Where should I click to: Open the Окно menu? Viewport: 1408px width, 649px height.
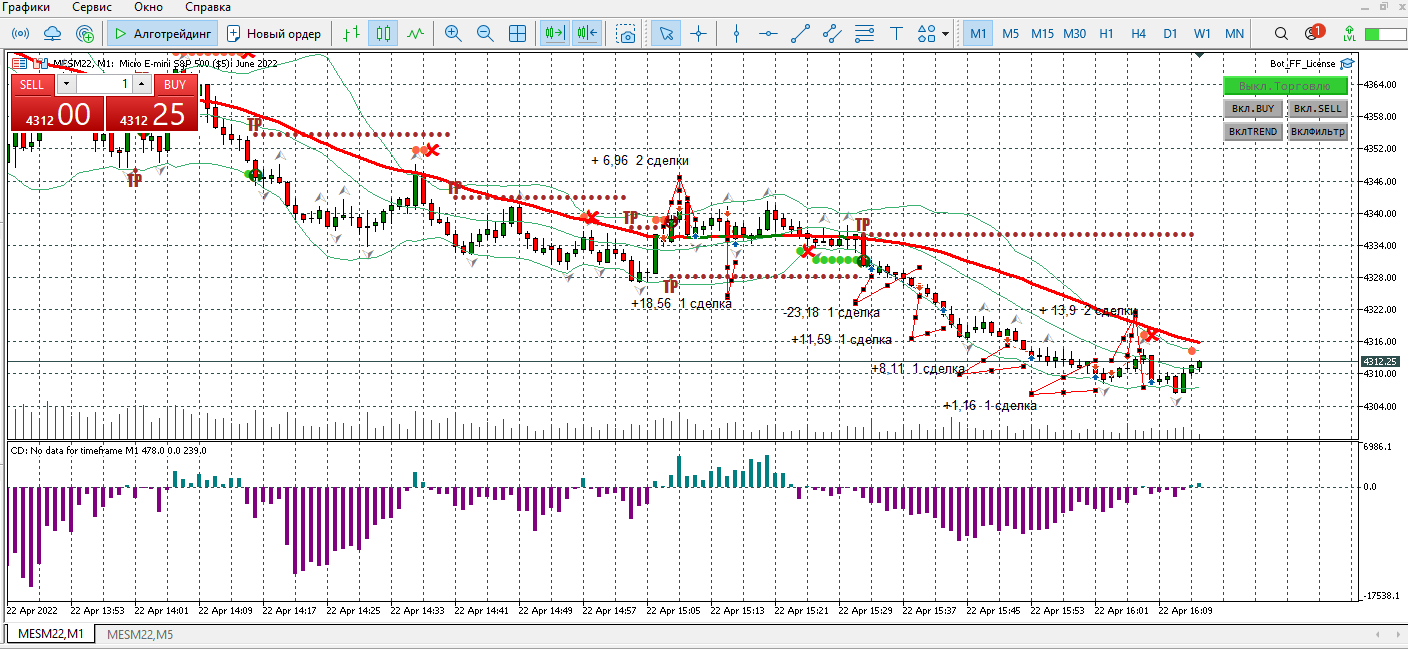pyautogui.click(x=148, y=7)
